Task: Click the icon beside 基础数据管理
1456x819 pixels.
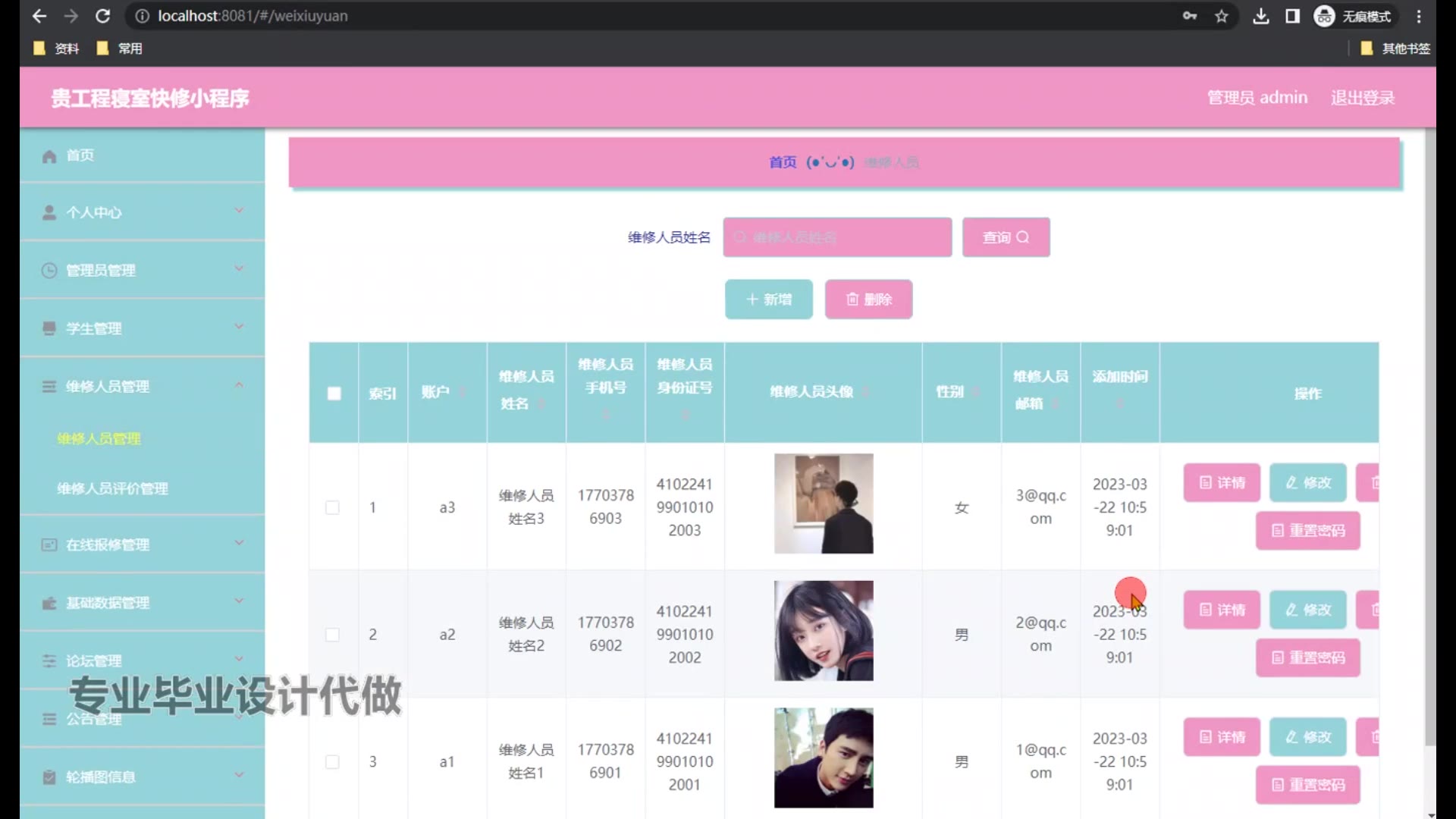Action: click(49, 603)
